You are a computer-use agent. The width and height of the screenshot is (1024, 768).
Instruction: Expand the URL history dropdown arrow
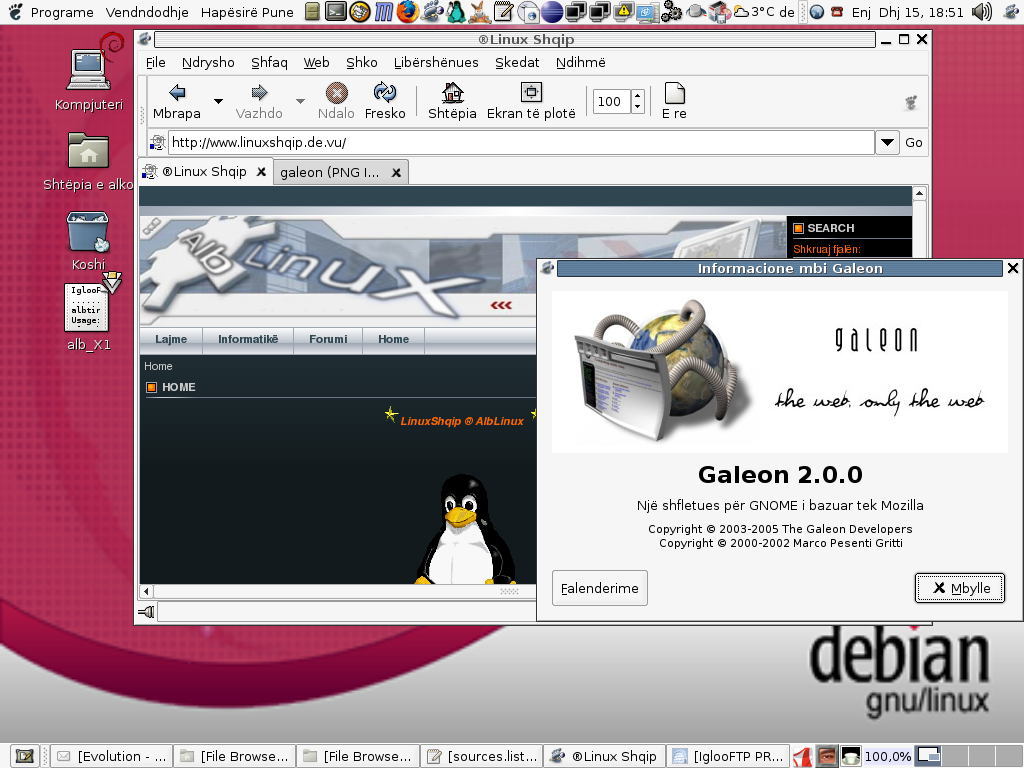887,142
